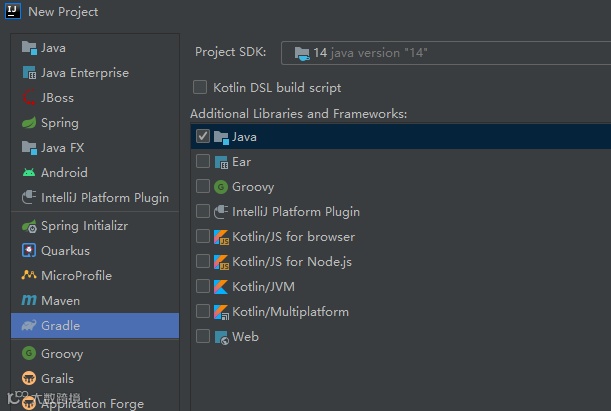Click the JBoss red icon

29,98
